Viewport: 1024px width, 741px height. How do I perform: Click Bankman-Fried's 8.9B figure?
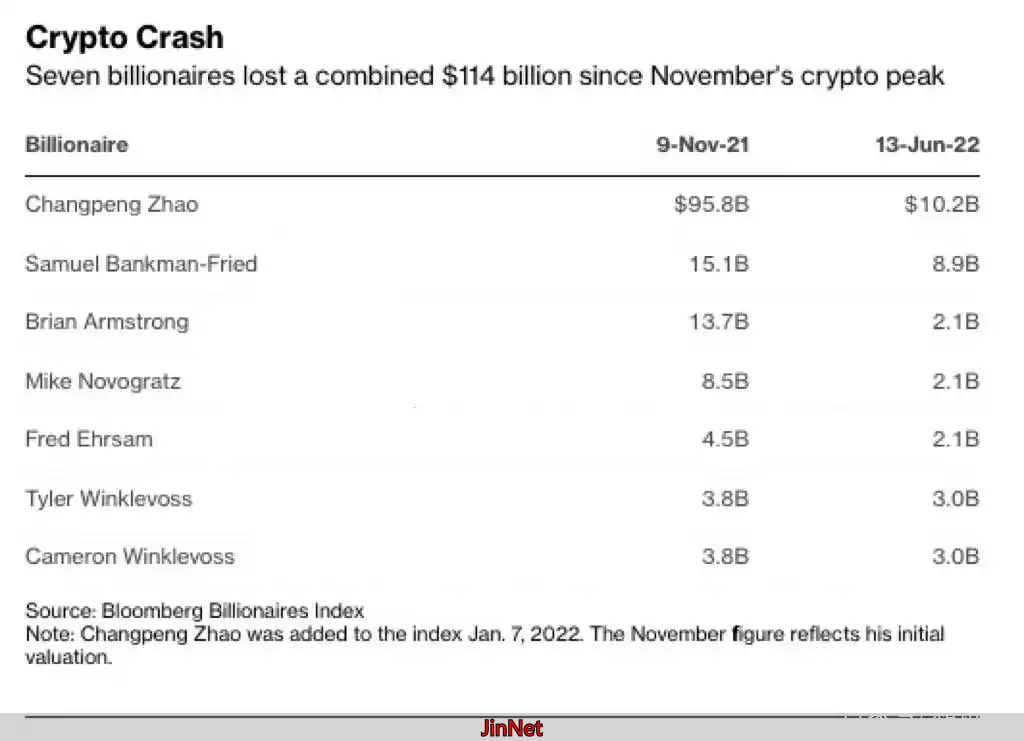955,264
